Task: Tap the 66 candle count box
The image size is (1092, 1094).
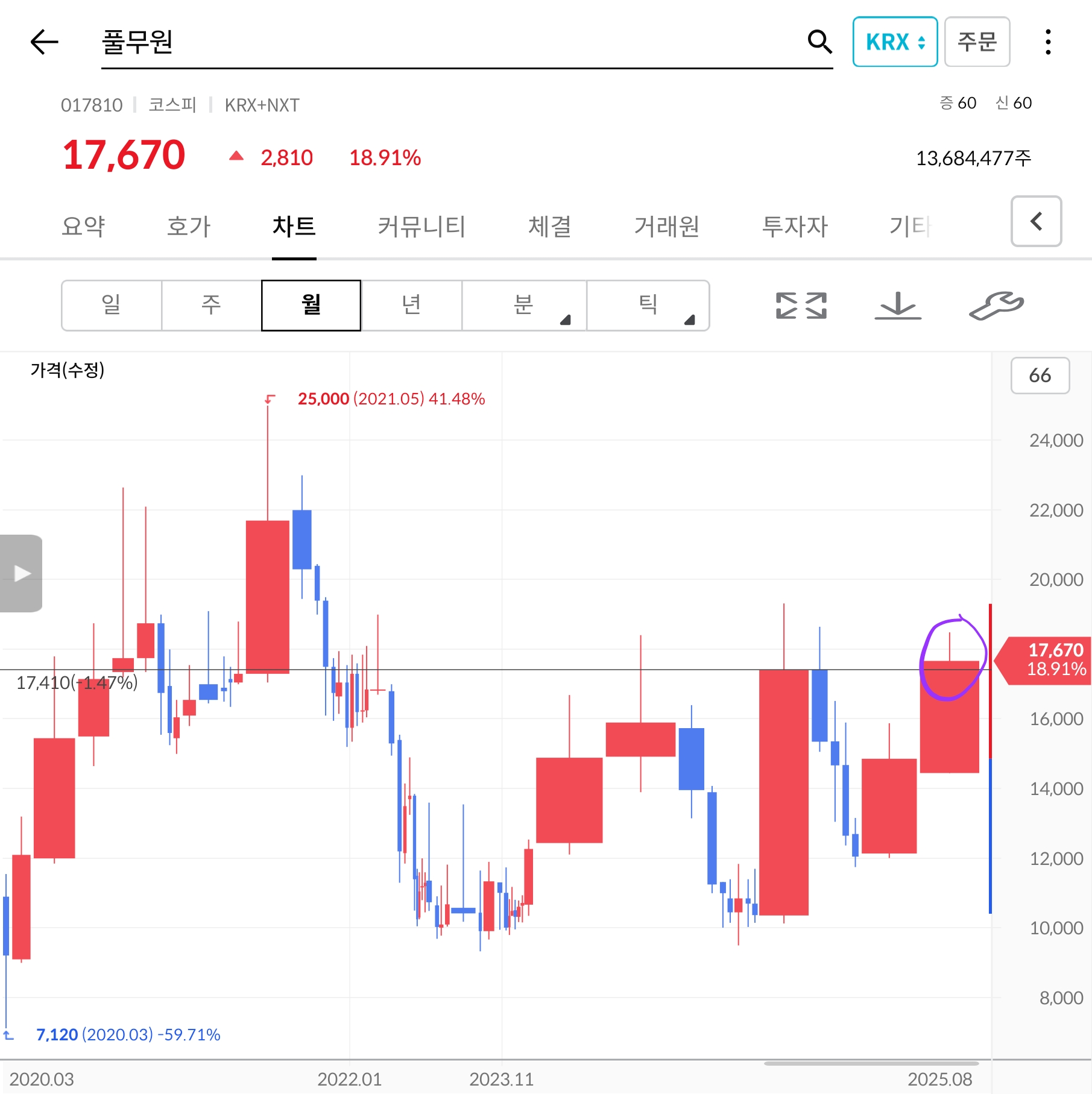Action: tap(1040, 376)
